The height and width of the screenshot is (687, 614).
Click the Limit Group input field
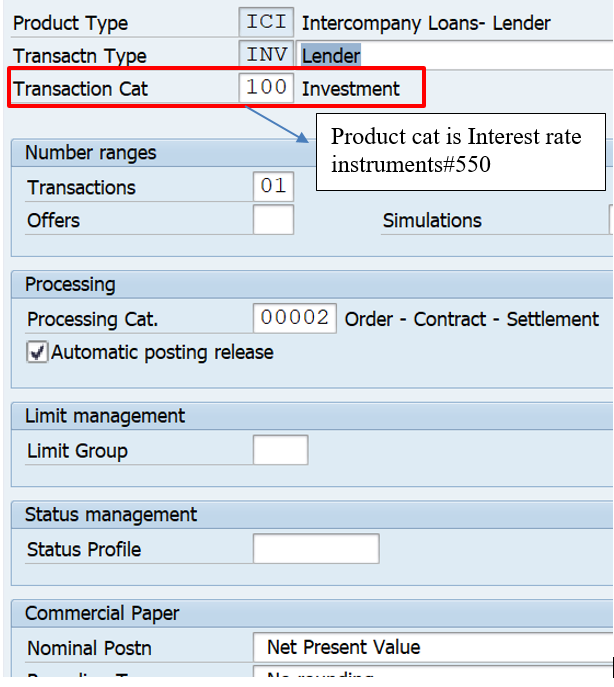click(x=280, y=450)
